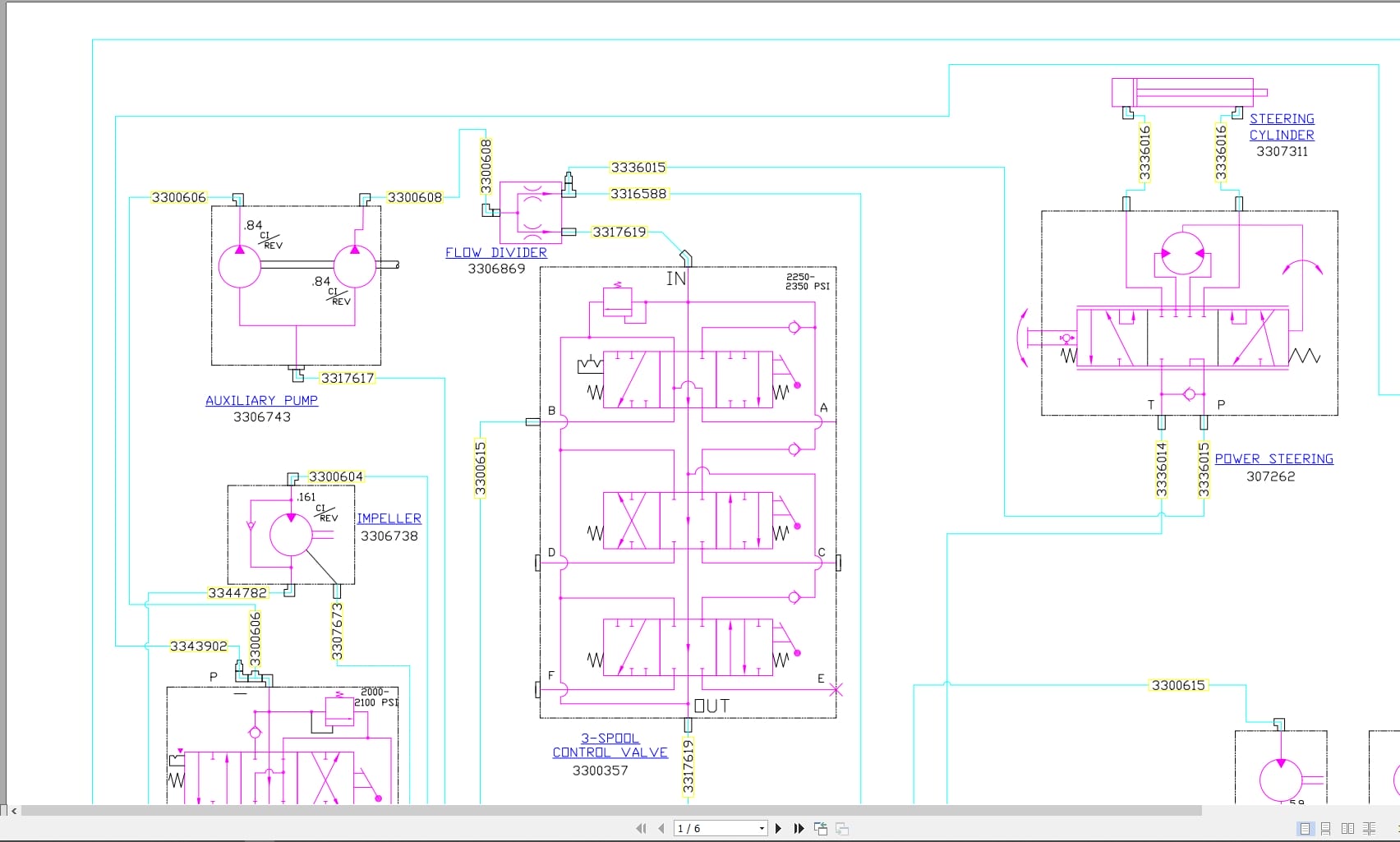
Task: Click the page number field showing 1 / 6
Action: (x=716, y=828)
